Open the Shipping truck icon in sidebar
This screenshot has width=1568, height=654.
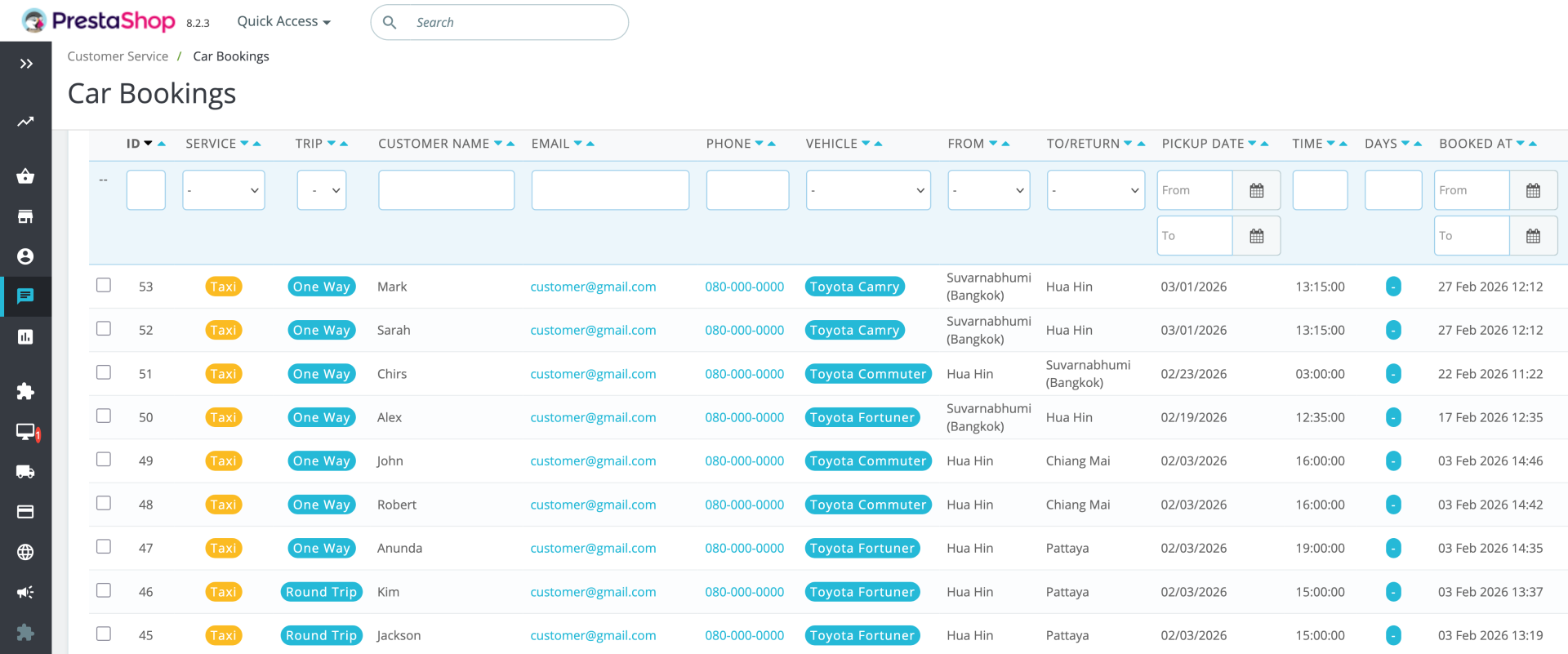(25, 471)
